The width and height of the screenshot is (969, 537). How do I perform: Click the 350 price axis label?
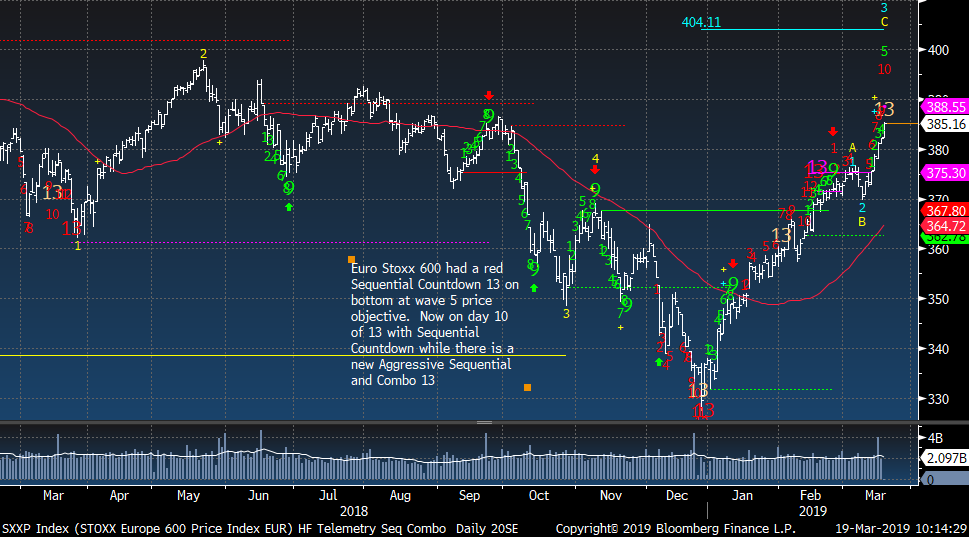(x=938, y=299)
